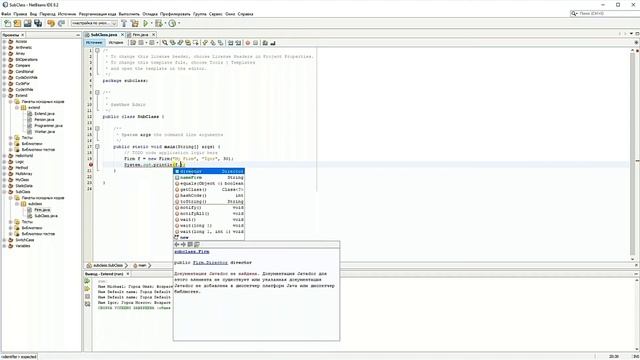This screenshot has height=360, width=640.
Task: Open the Debug Project dropdown arrow
Action: click(x=165, y=24)
